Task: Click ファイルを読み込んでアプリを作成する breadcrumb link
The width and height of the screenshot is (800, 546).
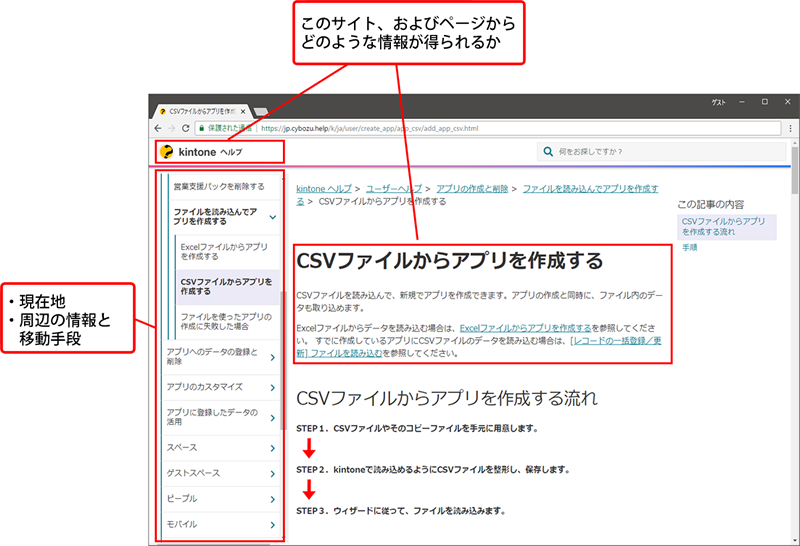Action: [x=590, y=189]
